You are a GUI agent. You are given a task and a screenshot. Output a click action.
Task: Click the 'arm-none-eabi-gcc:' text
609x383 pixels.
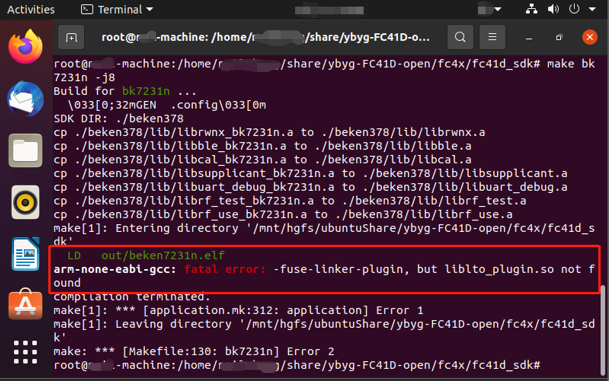(115, 269)
